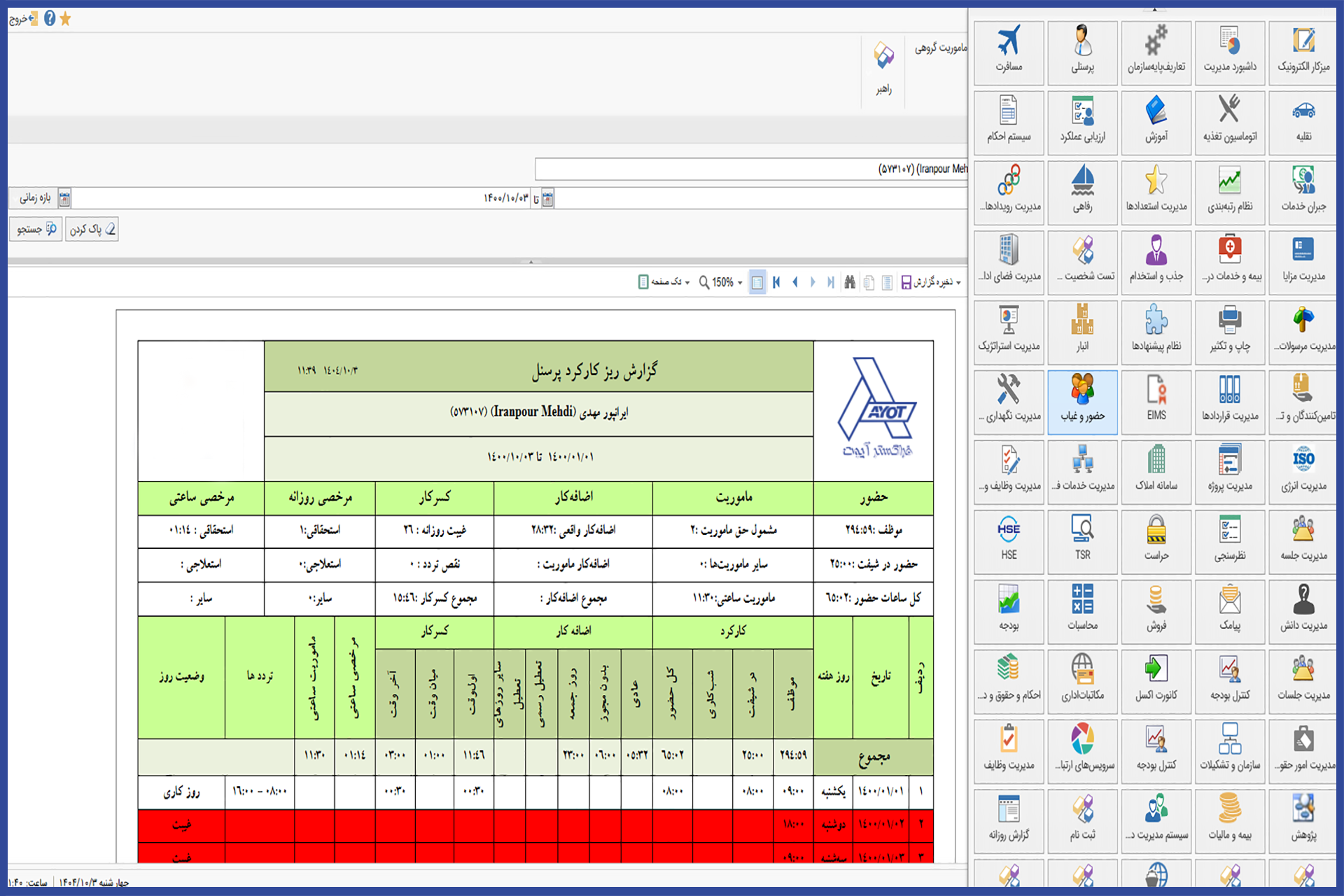This screenshot has width=1344, height=896.
Task: Click the پاک کردن clear button
Action: click(91, 229)
